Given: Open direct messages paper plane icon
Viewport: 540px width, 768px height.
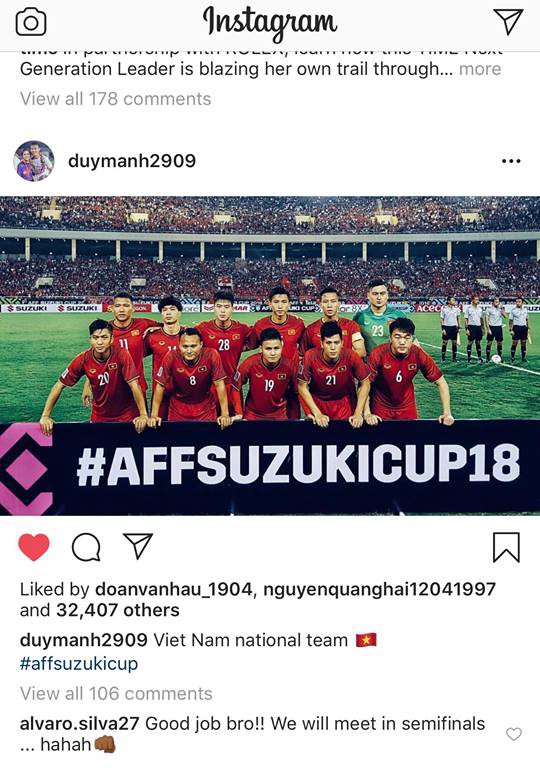Looking at the screenshot, I should tap(508, 21).
